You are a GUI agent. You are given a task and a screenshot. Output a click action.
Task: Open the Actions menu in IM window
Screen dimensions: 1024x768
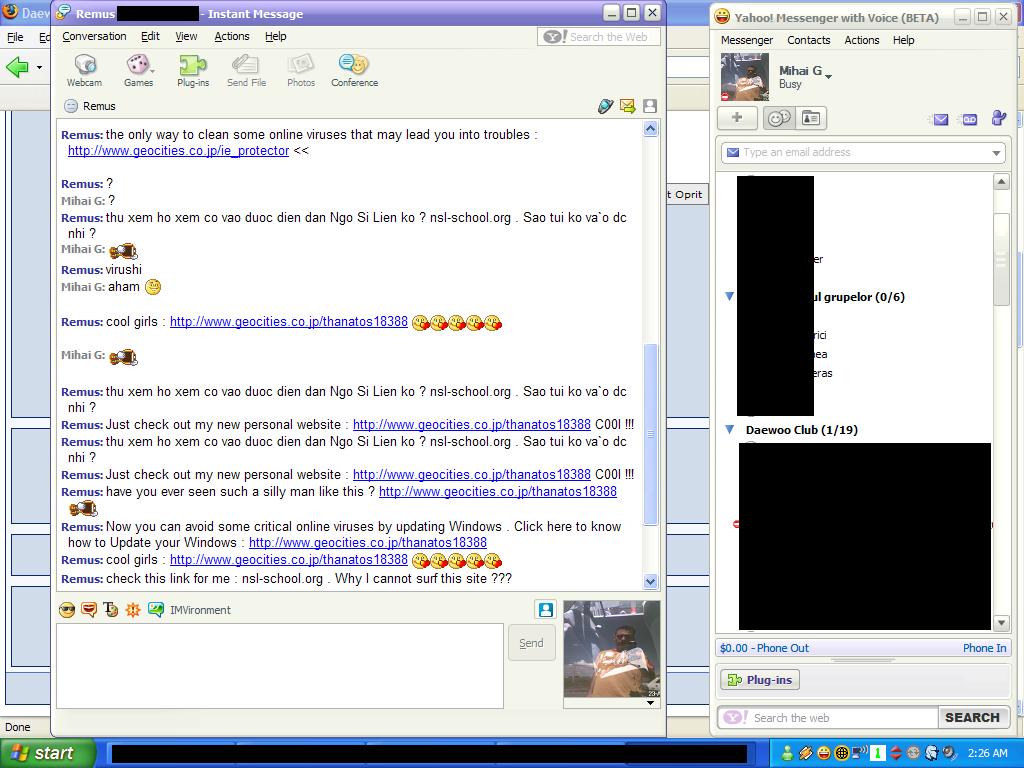(232, 37)
